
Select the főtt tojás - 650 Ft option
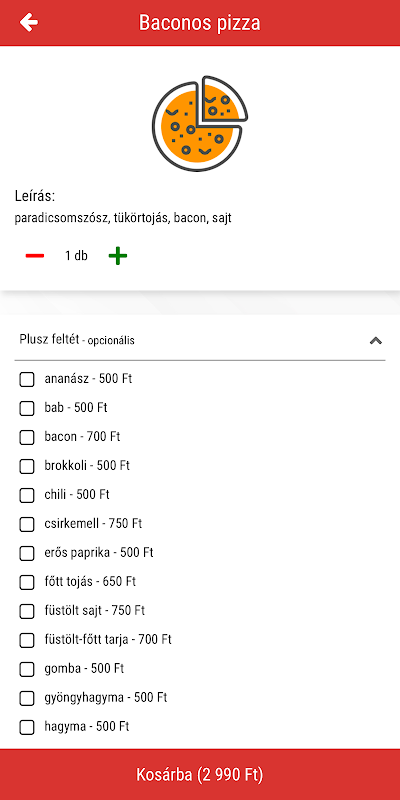click(x=27, y=582)
